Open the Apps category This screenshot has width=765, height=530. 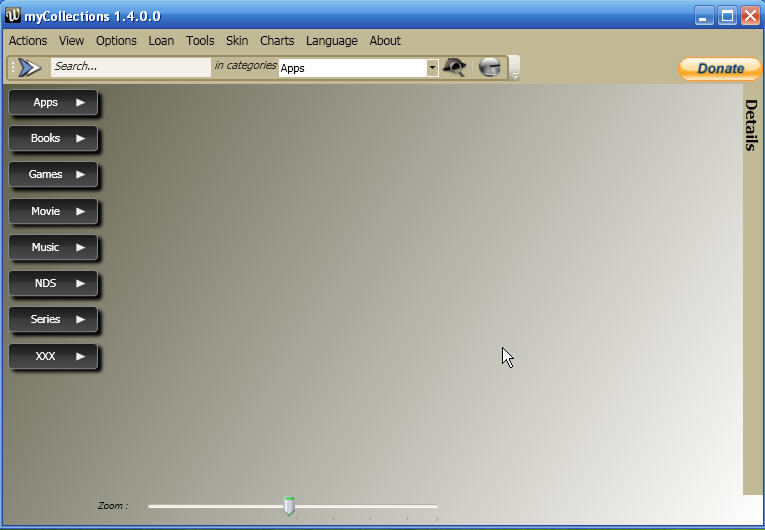pyautogui.click(x=53, y=102)
